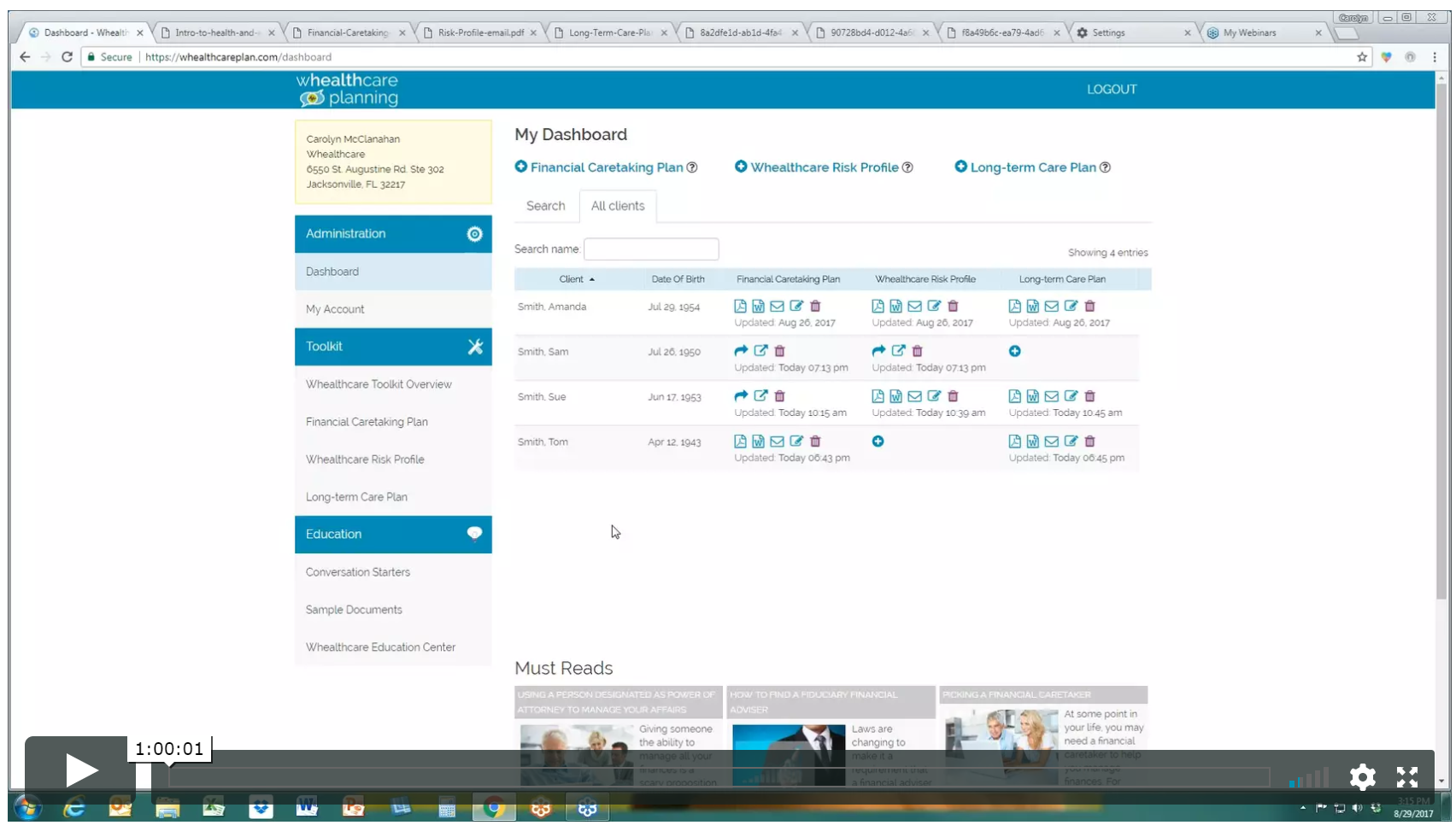
Task: Continue Sam Smith's Financial Caretaking Plan via arrow
Action: [x=741, y=351]
